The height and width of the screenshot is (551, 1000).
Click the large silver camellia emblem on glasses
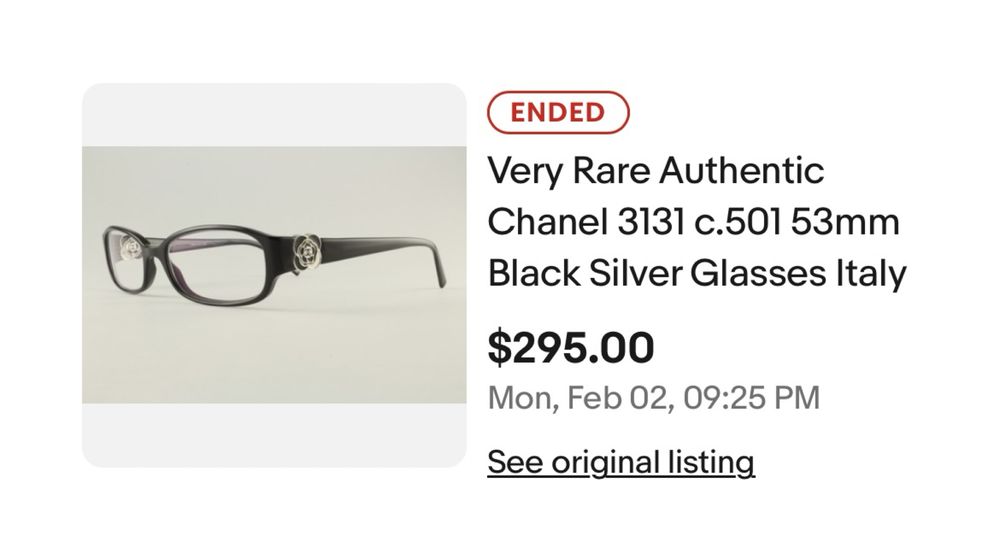pyautogui.click(x=307, y=251)
